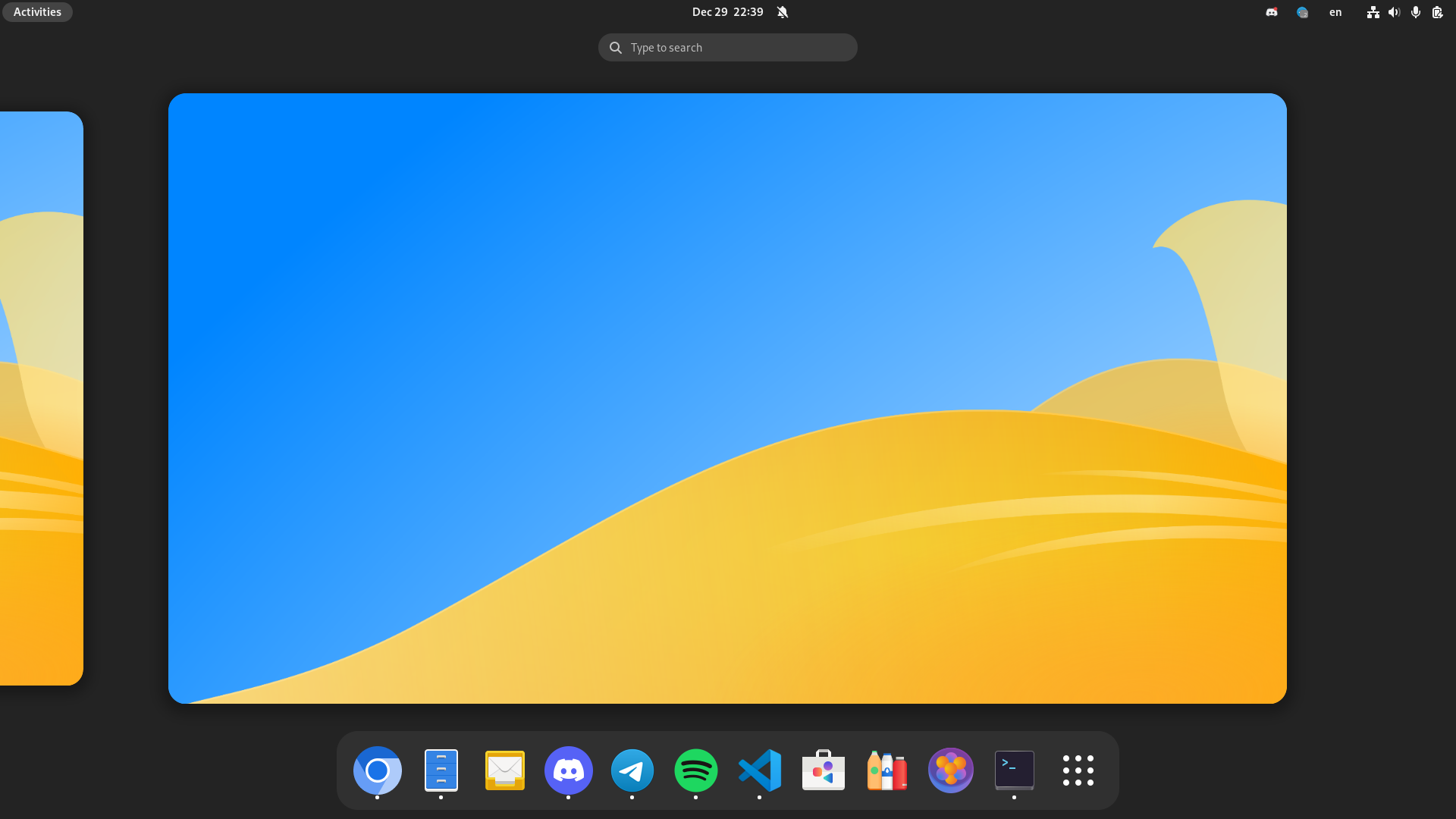Click the left workspace thumbnail
Viewport: 1456px width, 819px height.
(x=40, y=398)
